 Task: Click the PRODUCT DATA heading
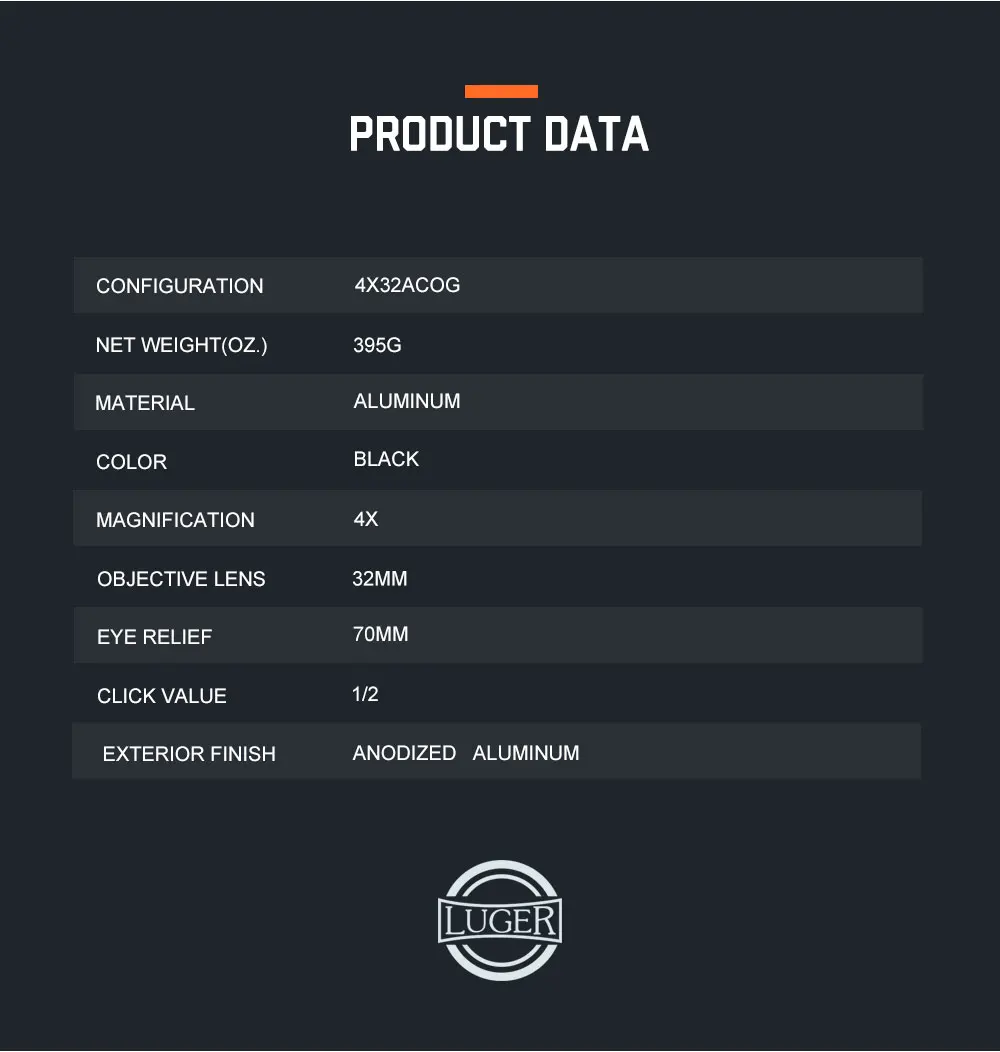pyautogui.click(x=499, y=134)
